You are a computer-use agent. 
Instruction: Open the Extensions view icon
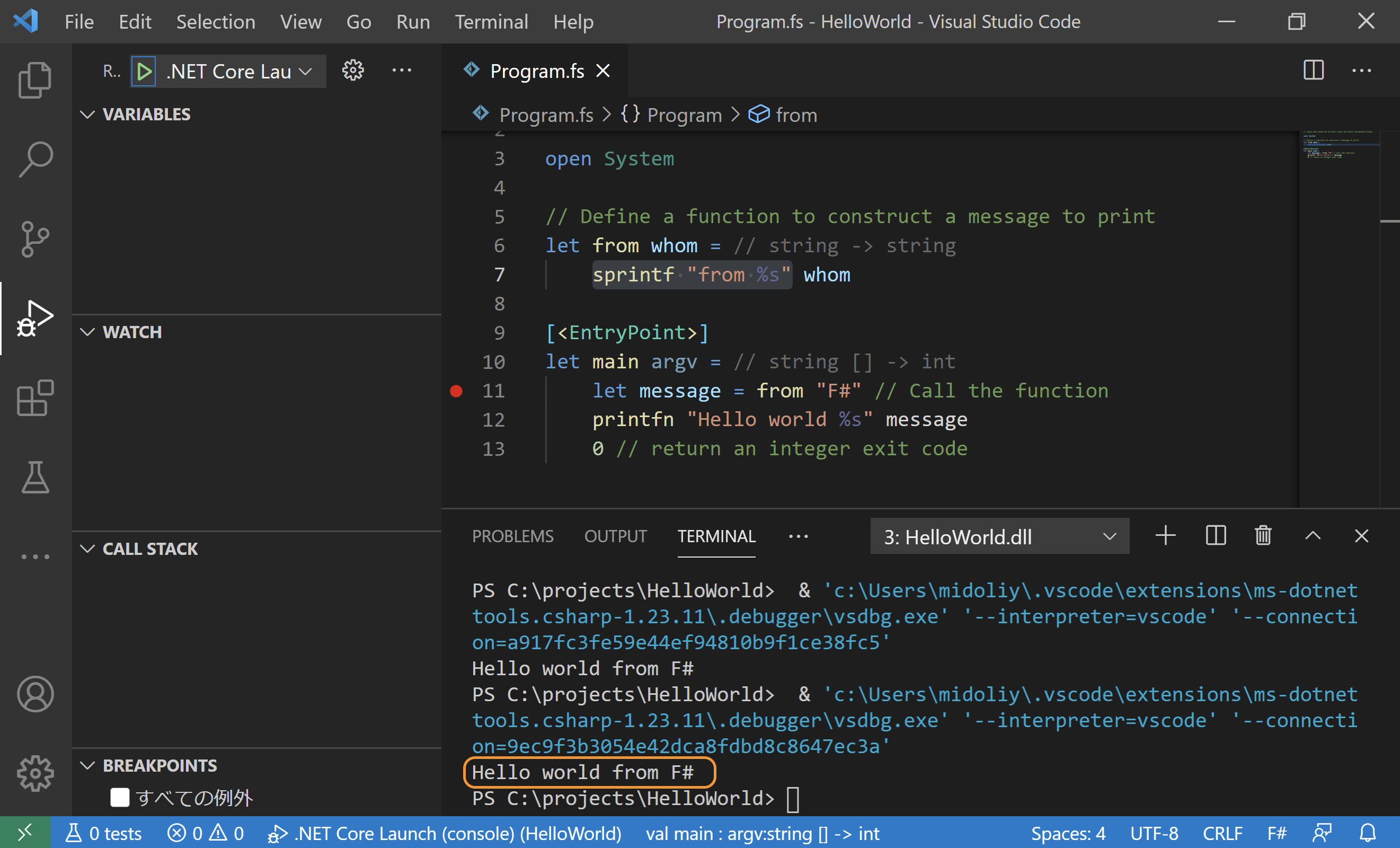click(x=35, y=398)
